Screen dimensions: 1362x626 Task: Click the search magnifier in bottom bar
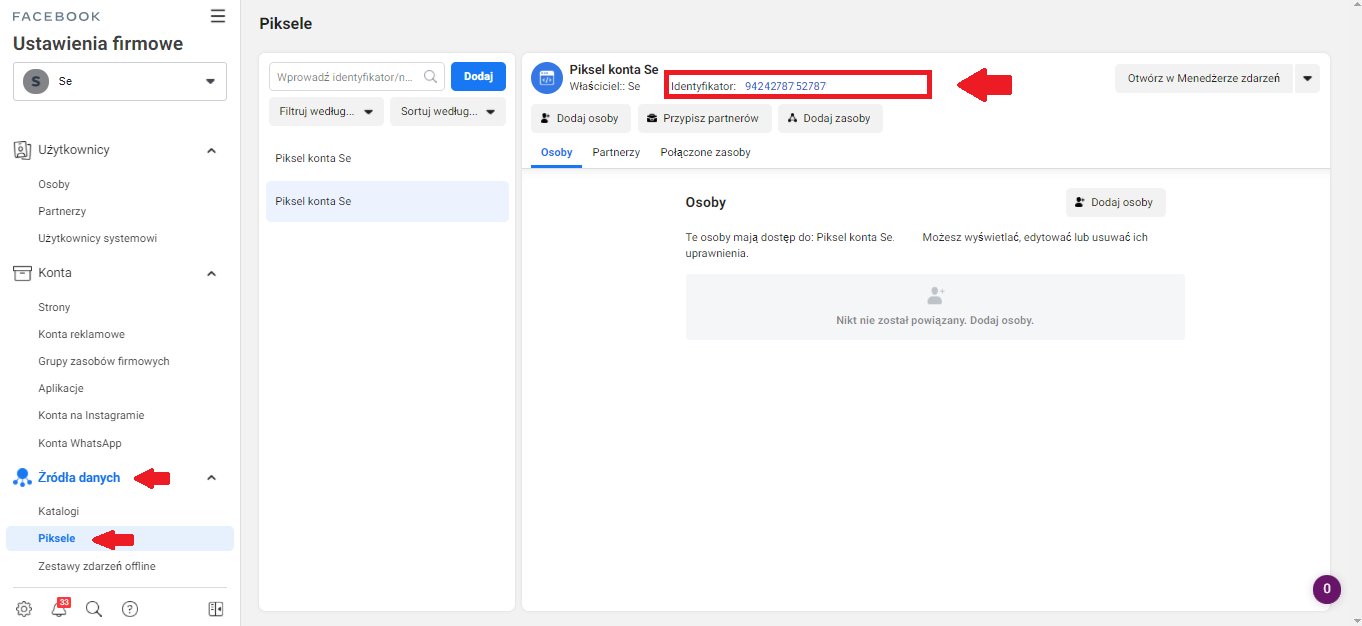pos(94,608)
